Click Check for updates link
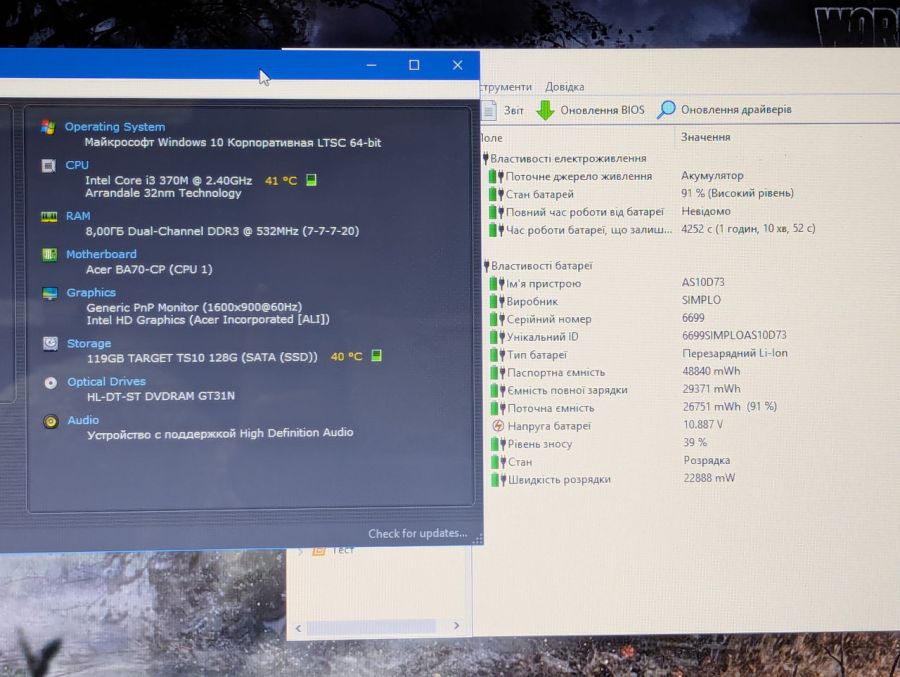The width and height of the screenshot is (900, 677). [417, 533]
